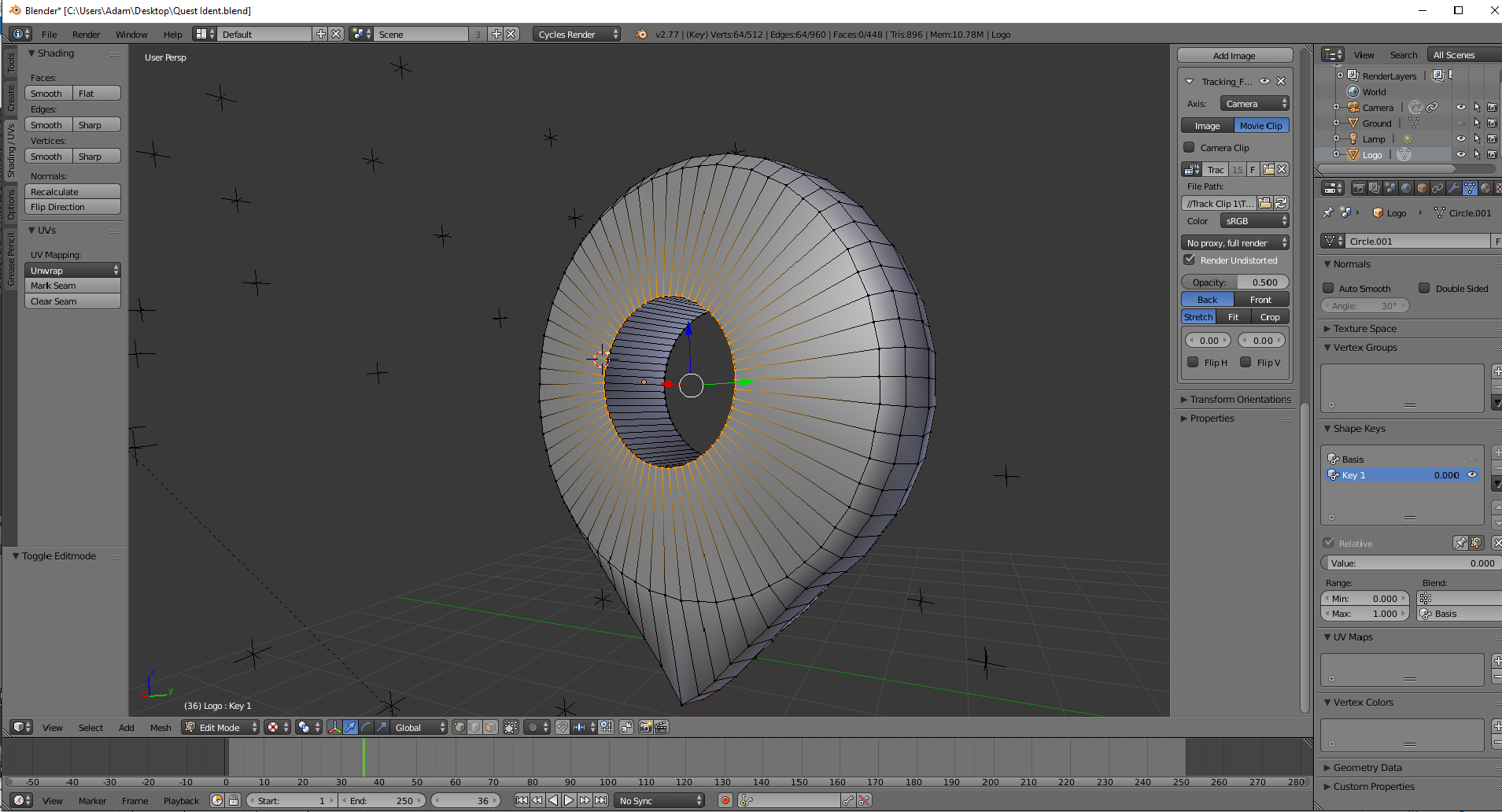Select the Movie Clip source button
This screenshot has width=1502, height=812.
coord(1261,125)
